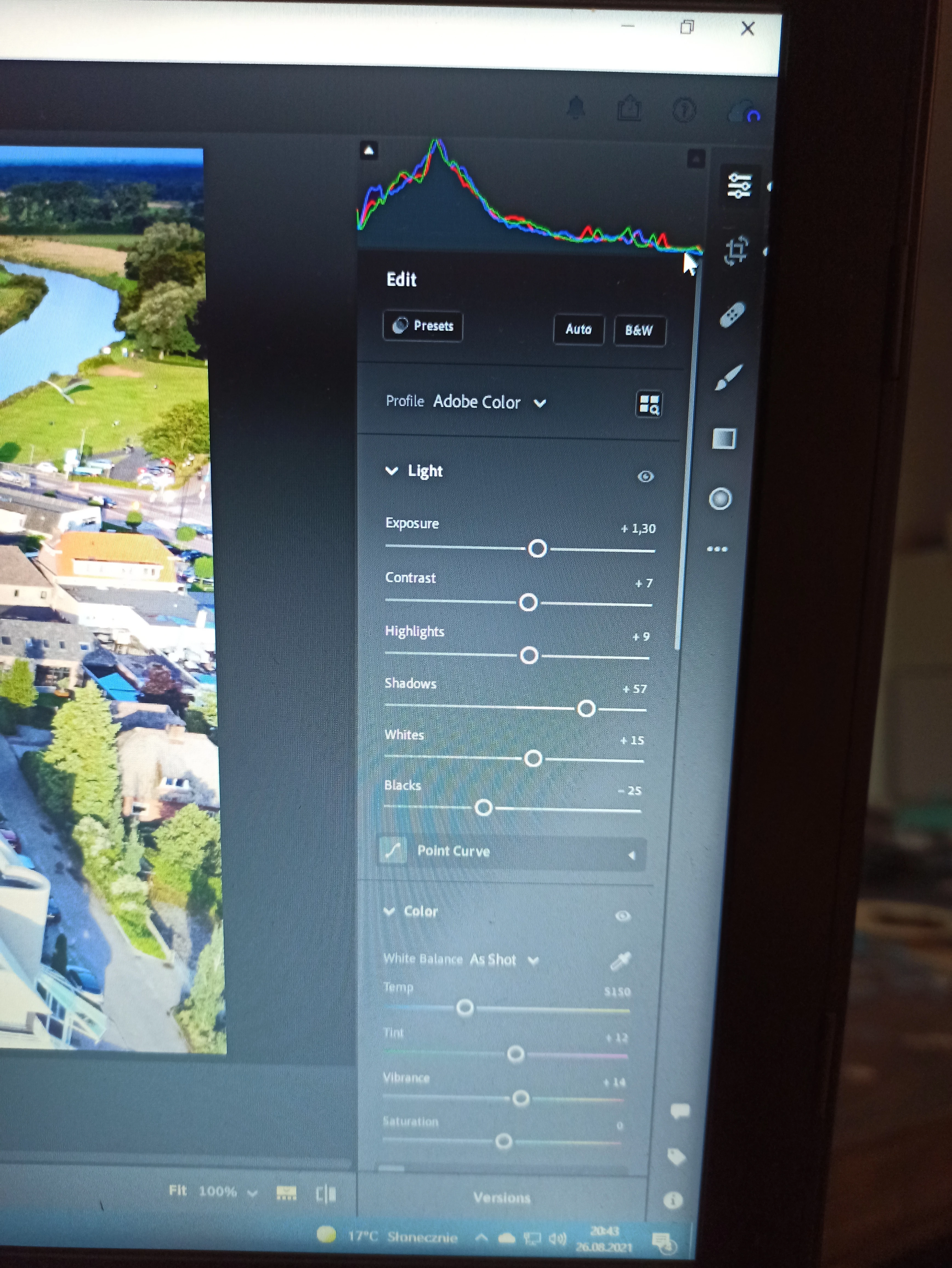The height and width of the screenshot is (1268, 952).
Task: Collapse the Light section
Action: (x=392, y=471)
